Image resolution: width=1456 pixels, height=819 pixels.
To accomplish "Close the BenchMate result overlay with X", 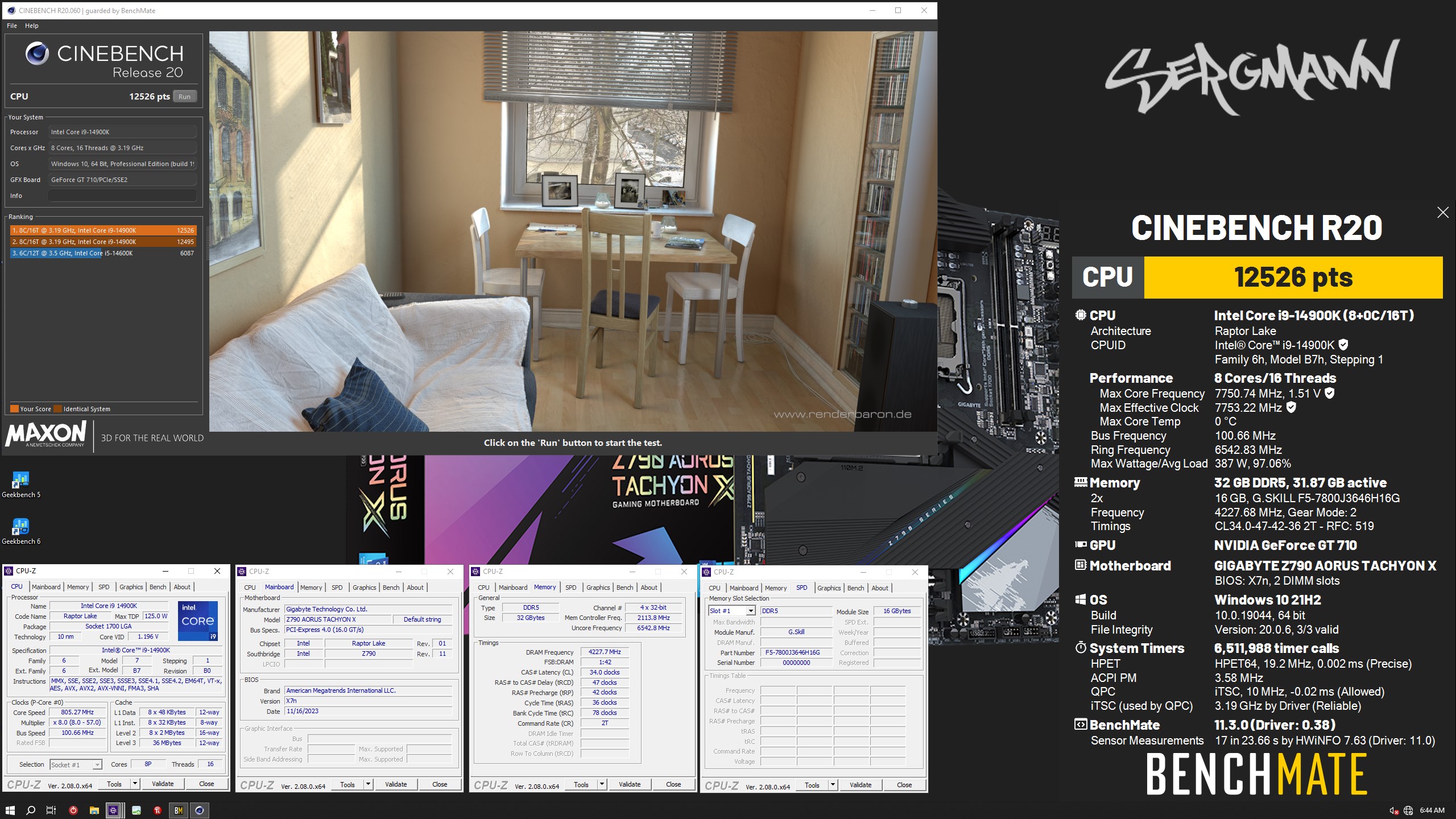I will click(x=1443, y=212).
